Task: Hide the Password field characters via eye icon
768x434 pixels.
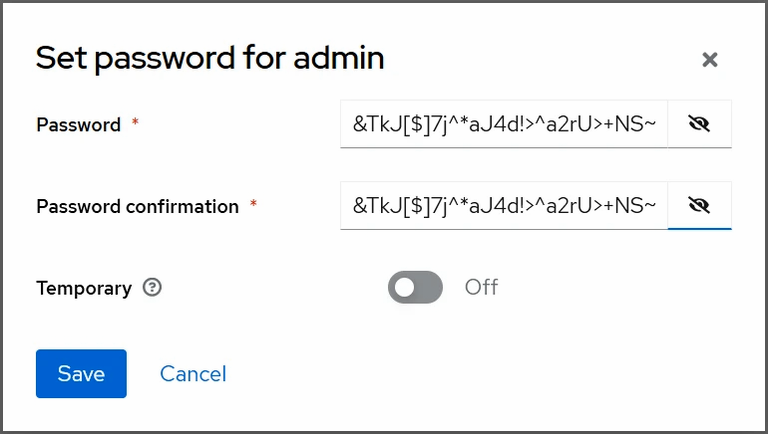Action: click(699, 124)
